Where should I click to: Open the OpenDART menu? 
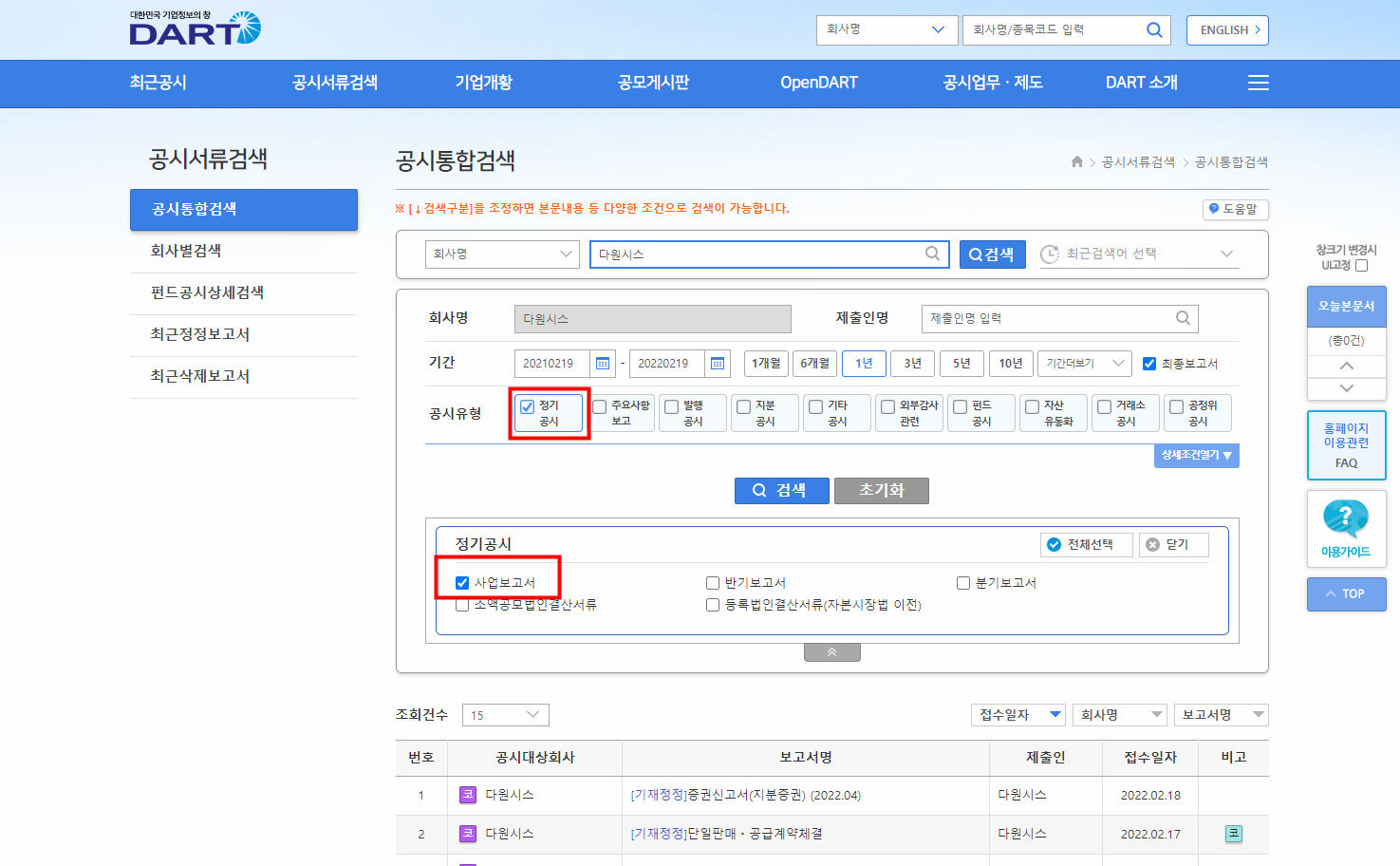pos(819,83)
